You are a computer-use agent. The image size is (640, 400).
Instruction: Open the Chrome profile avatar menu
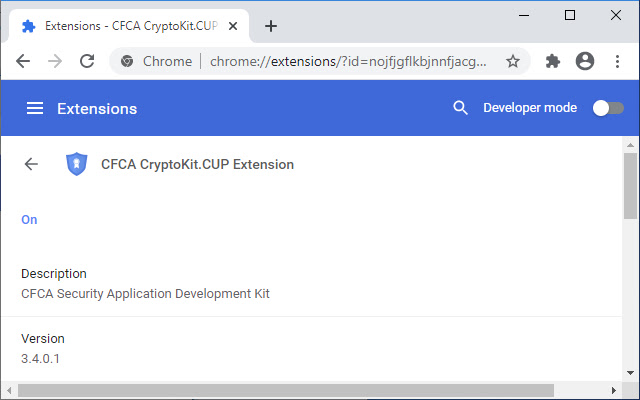click(x=585, y=61)
